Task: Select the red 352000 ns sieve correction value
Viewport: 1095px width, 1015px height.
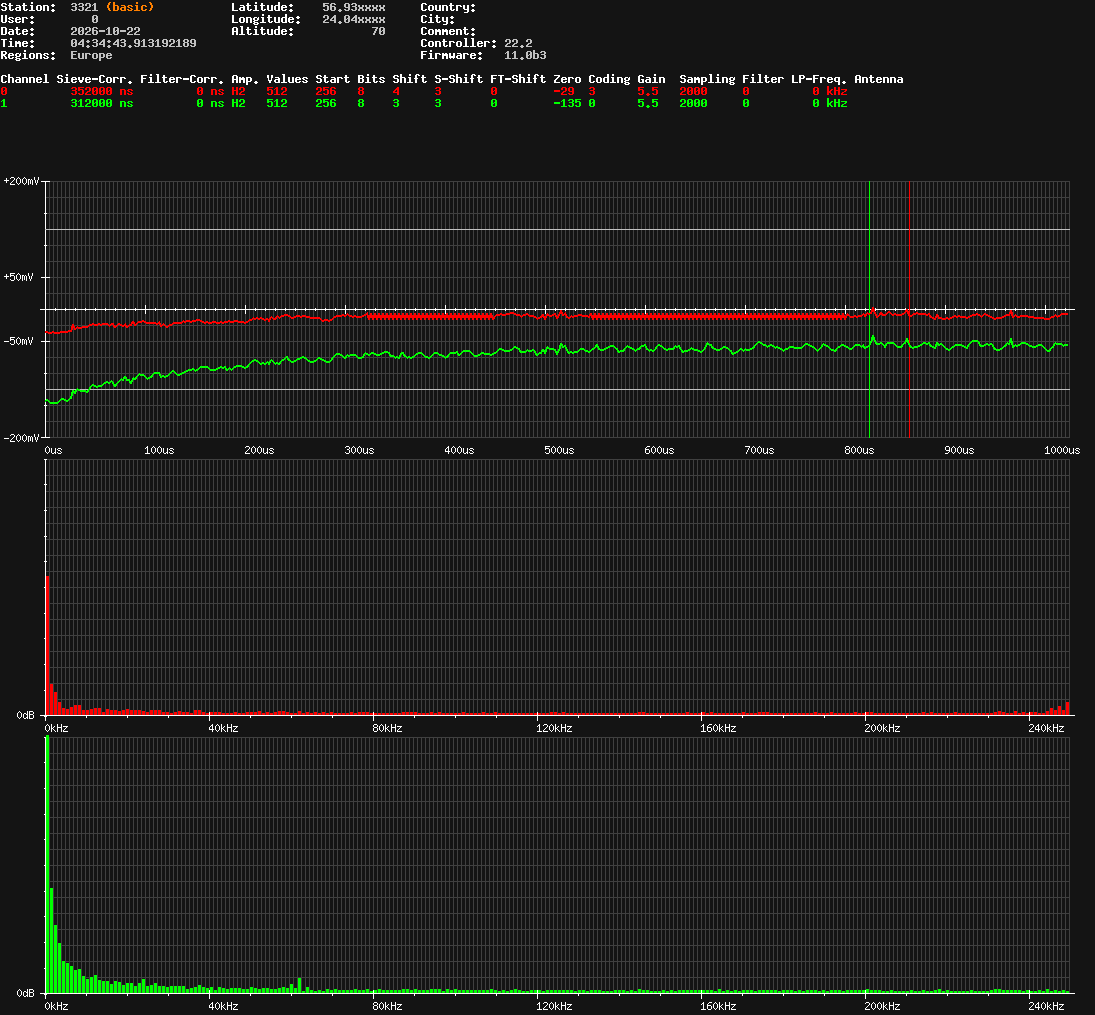Action: pyautogui.click(x=101, y=92)
